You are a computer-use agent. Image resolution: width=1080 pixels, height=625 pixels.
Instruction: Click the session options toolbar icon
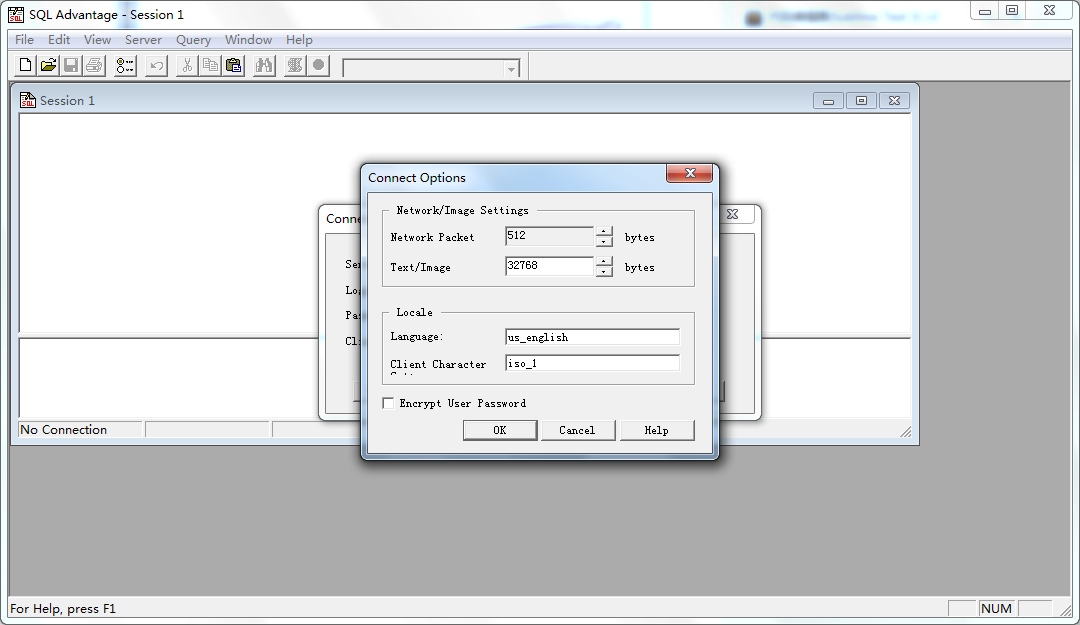tap(125, 65)
